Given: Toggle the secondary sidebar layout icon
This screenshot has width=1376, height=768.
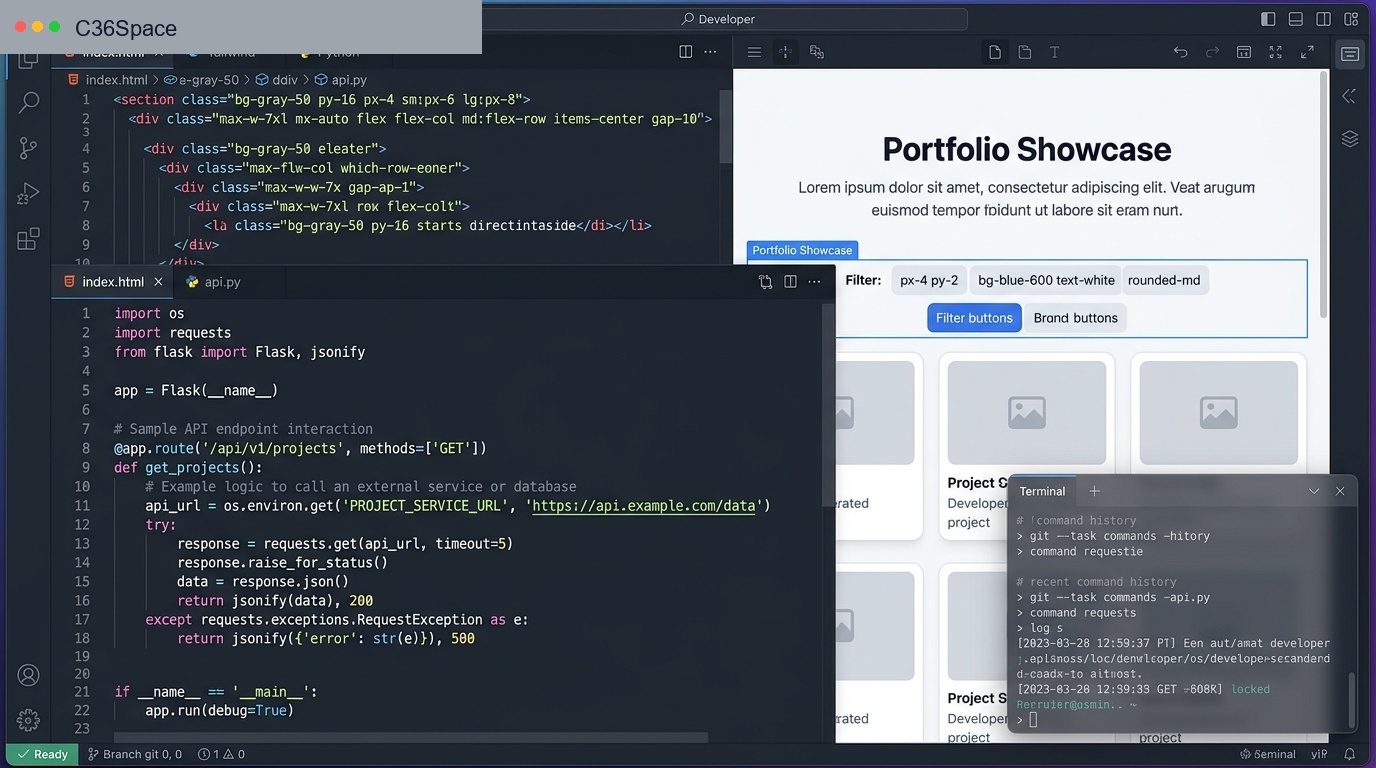Looking at the screenshot, I should (x=1323, y=19).
